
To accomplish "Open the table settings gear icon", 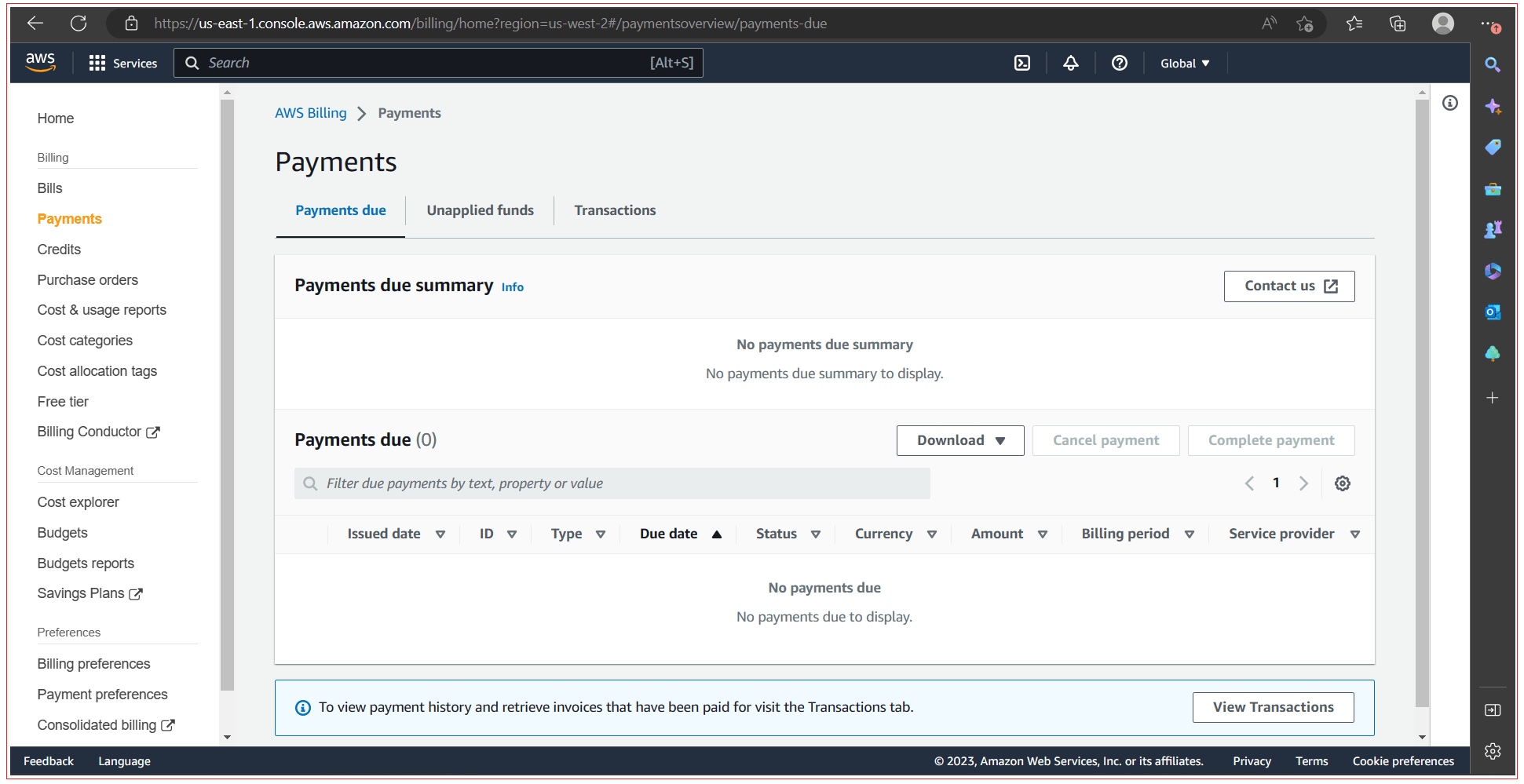I will pos(1342,483).
